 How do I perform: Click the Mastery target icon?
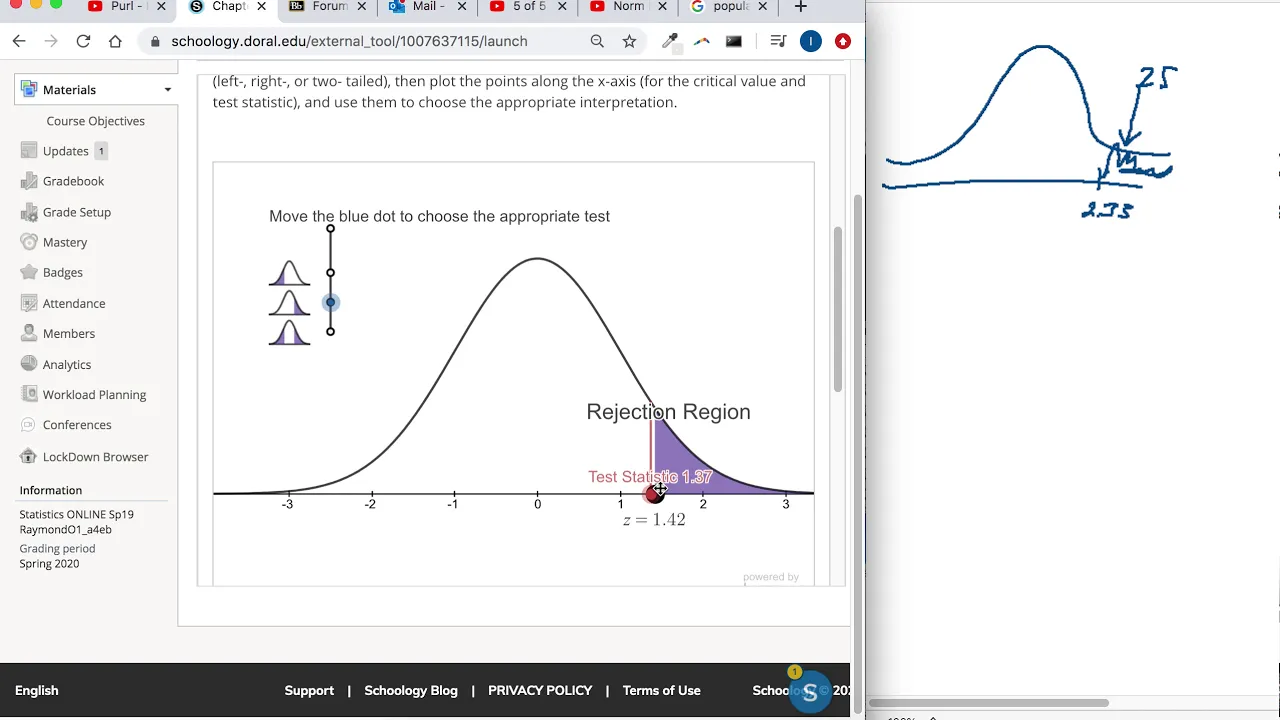coord(29,242)
